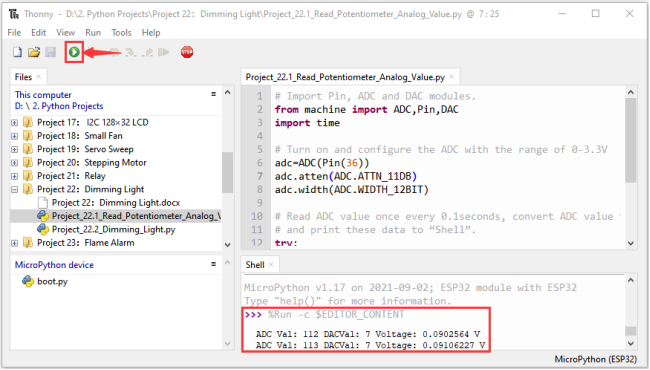
Task: Close the Files panel tab
Action: pos(39,77)
